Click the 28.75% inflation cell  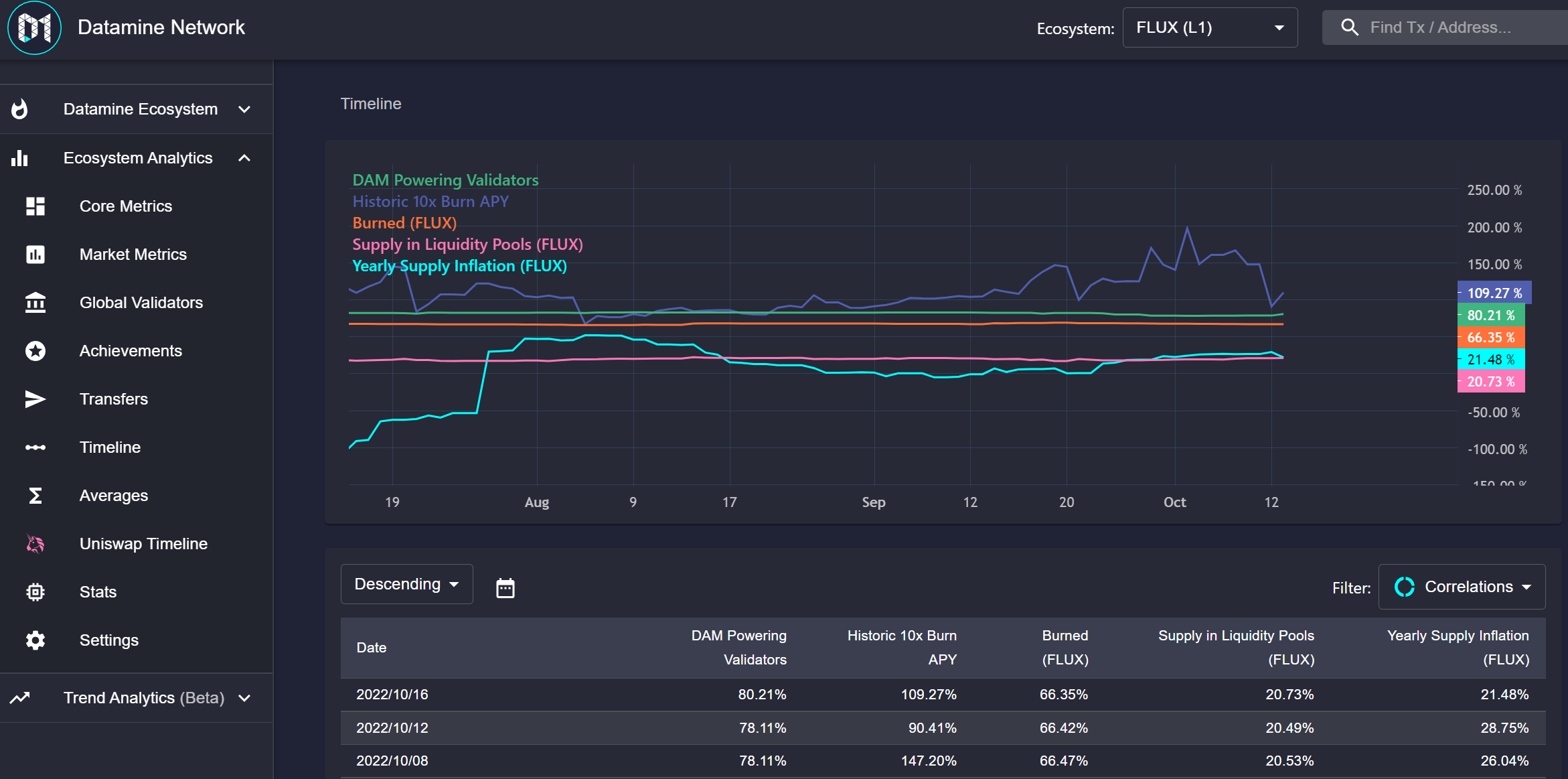pyautogui.click(x=1504, y=728)
